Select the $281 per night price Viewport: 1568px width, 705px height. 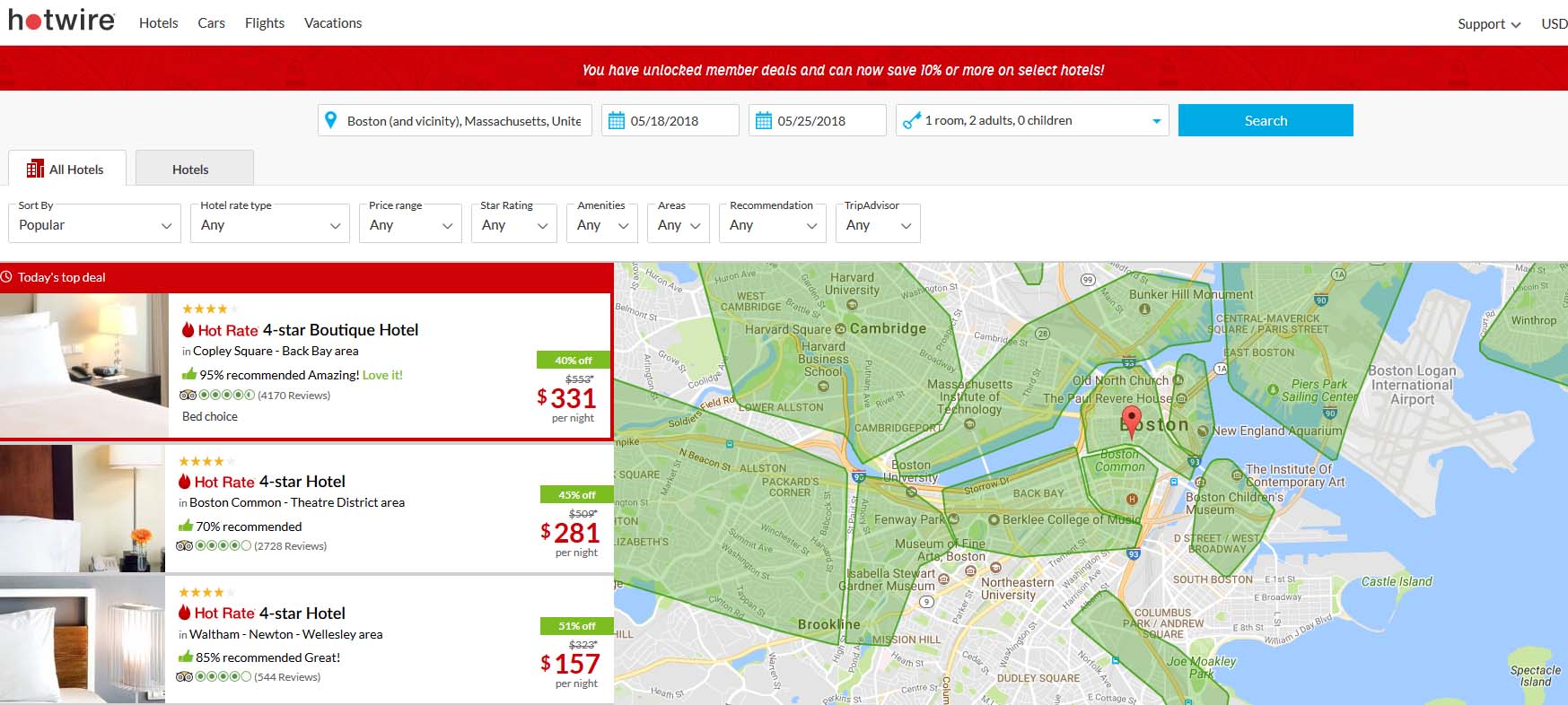(x=570, y=533)
